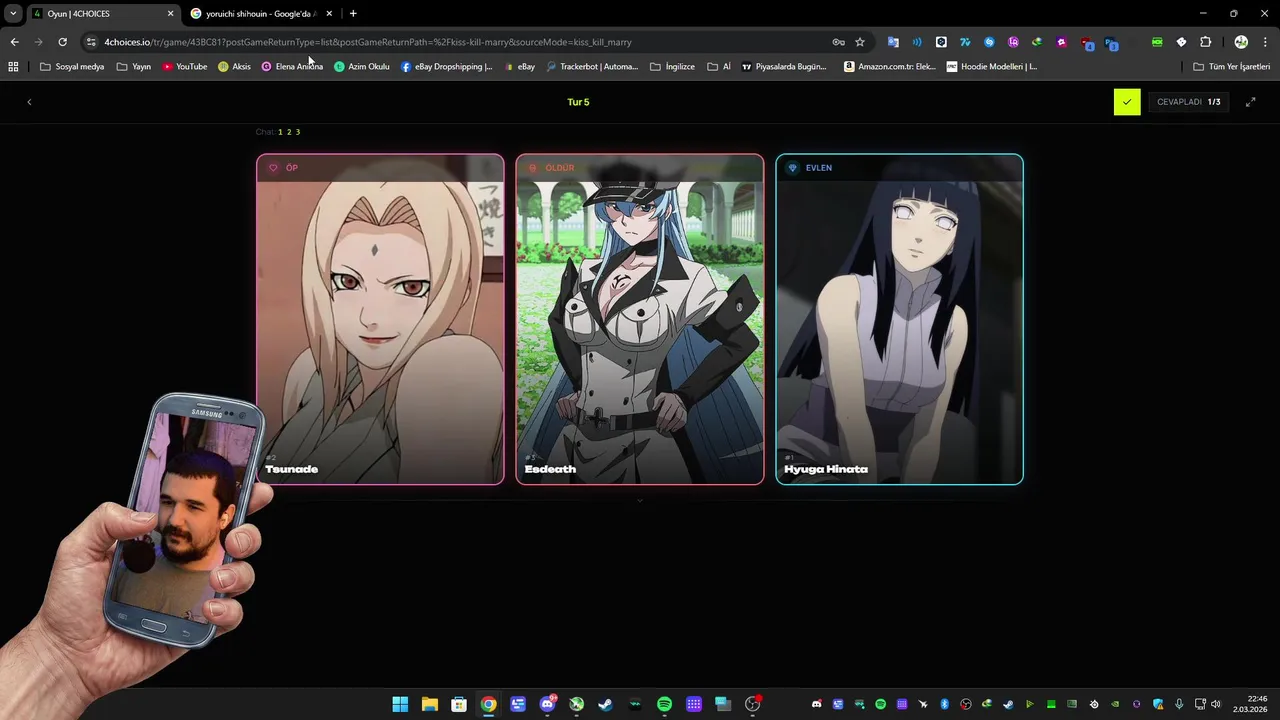Open the AI bookmark folder

719,67
